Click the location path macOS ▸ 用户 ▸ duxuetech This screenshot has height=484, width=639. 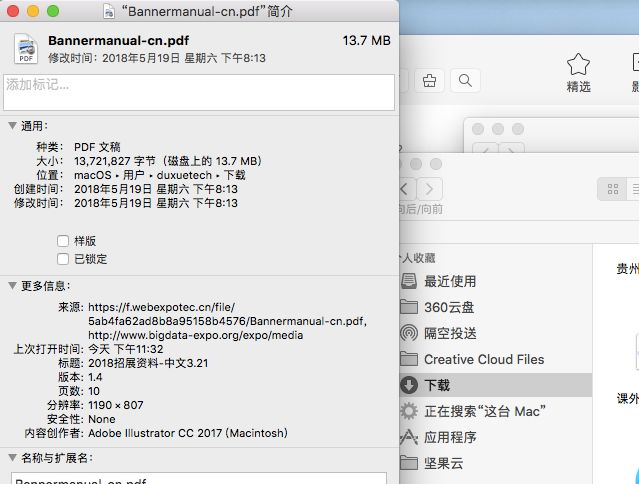pos(143,175)
